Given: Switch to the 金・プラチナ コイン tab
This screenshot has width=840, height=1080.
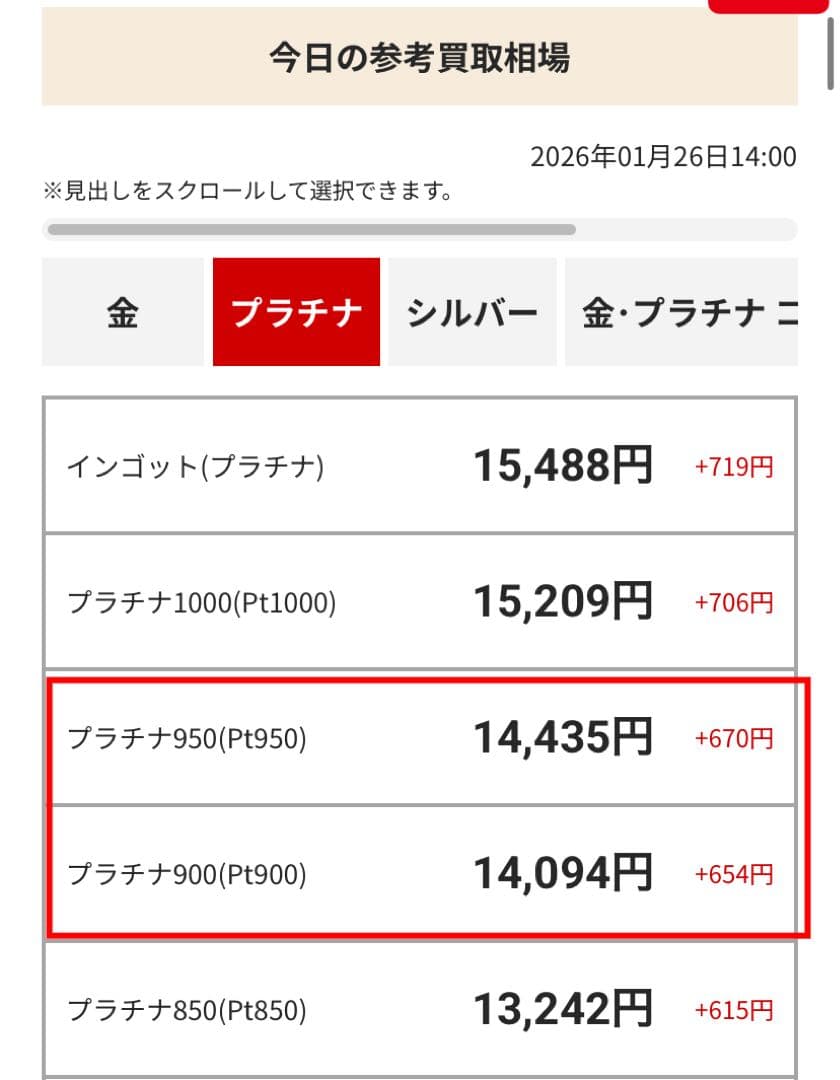Looking at the screenshot, I should 690,312.
